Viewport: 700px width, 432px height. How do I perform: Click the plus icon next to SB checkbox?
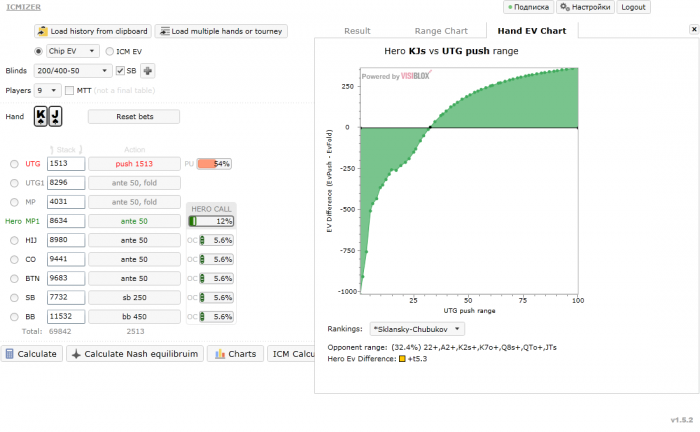coord(148,71)
